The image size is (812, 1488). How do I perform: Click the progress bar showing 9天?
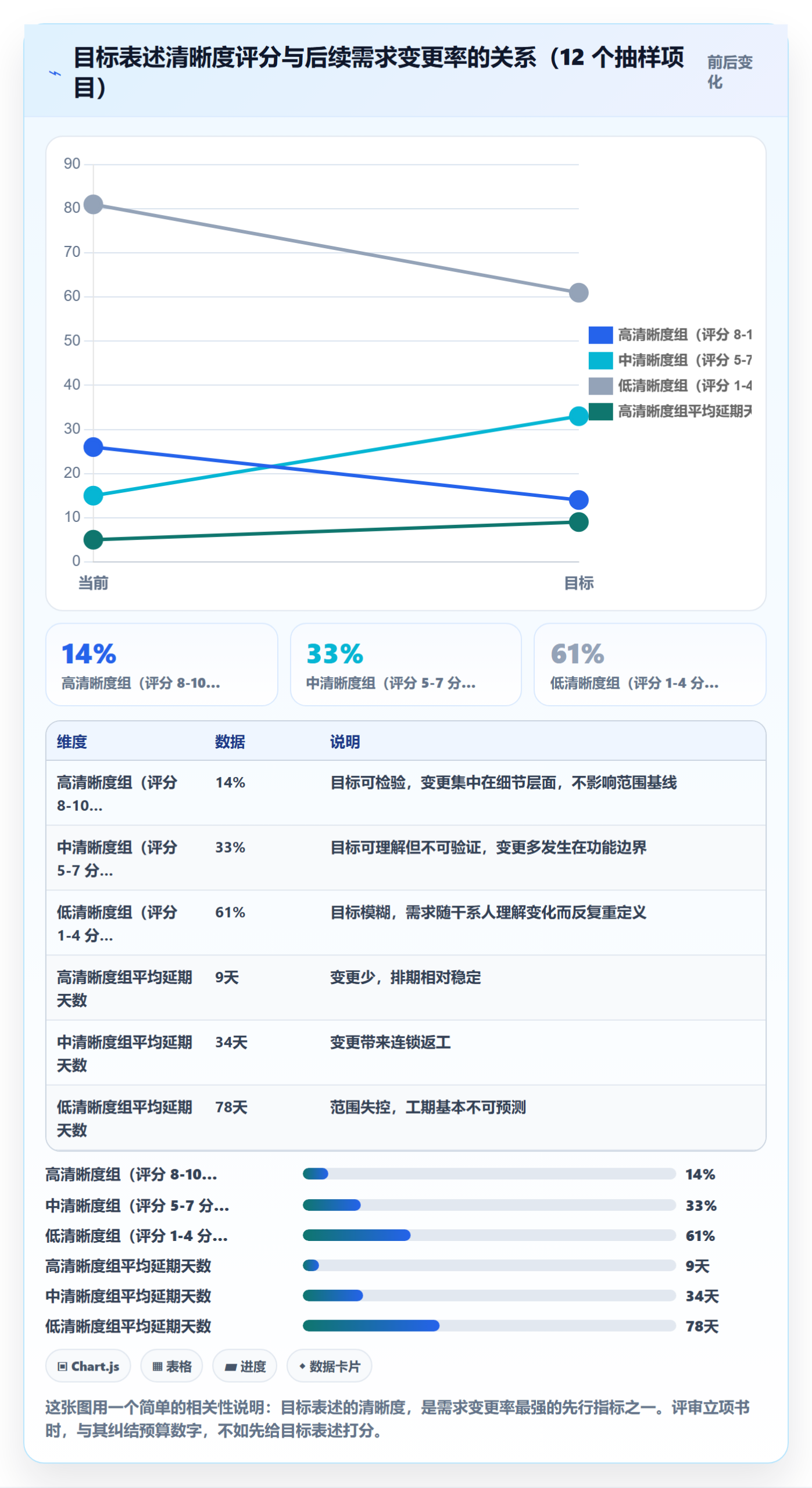point(489,1265)
